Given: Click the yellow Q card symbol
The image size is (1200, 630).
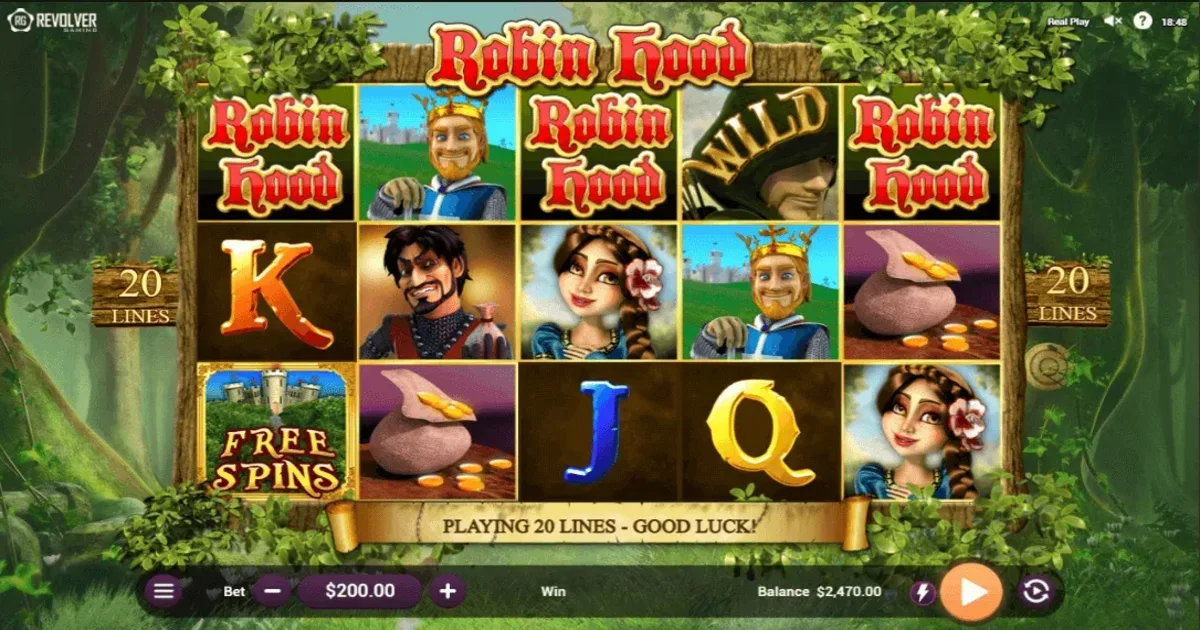Looking at the screenshot, I should (x=760, y=431).
